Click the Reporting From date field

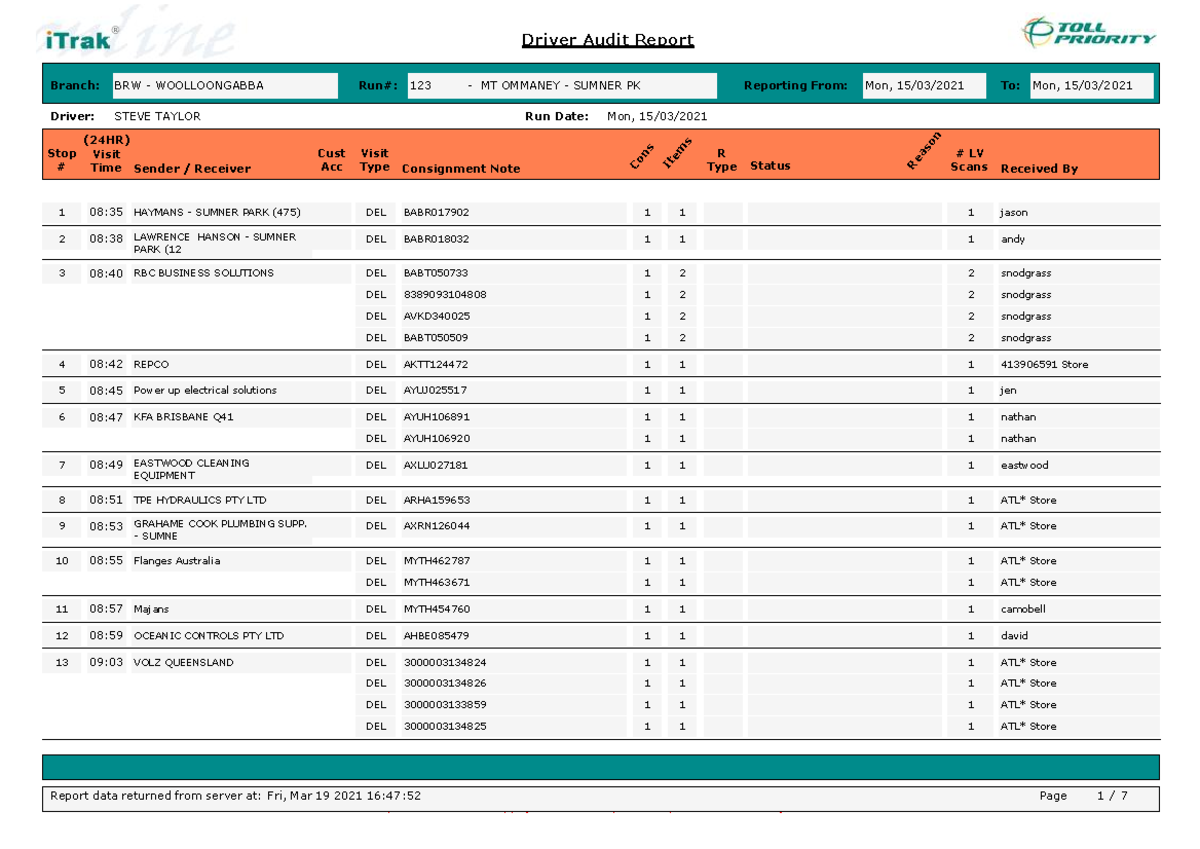pyautogui.click(x=920, y=86)
